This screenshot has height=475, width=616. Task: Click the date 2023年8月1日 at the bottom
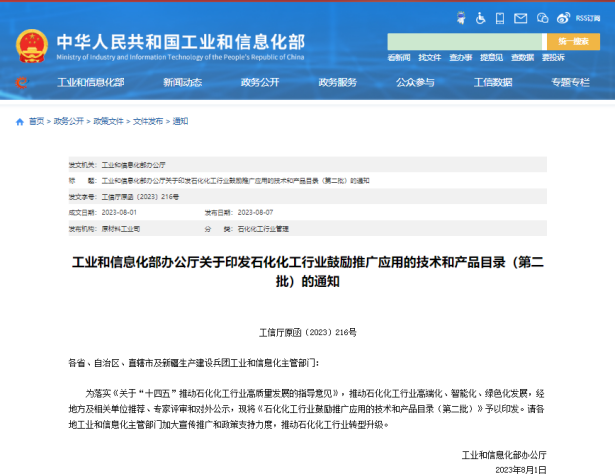click(x=521, y=470)
